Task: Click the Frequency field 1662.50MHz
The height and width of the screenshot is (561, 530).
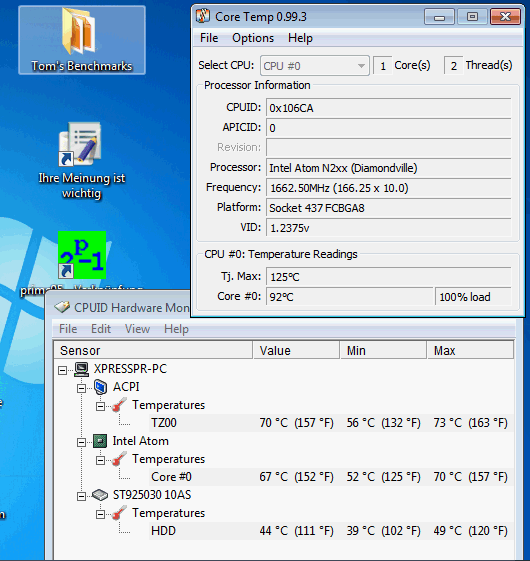Action: tap(389, 188)
